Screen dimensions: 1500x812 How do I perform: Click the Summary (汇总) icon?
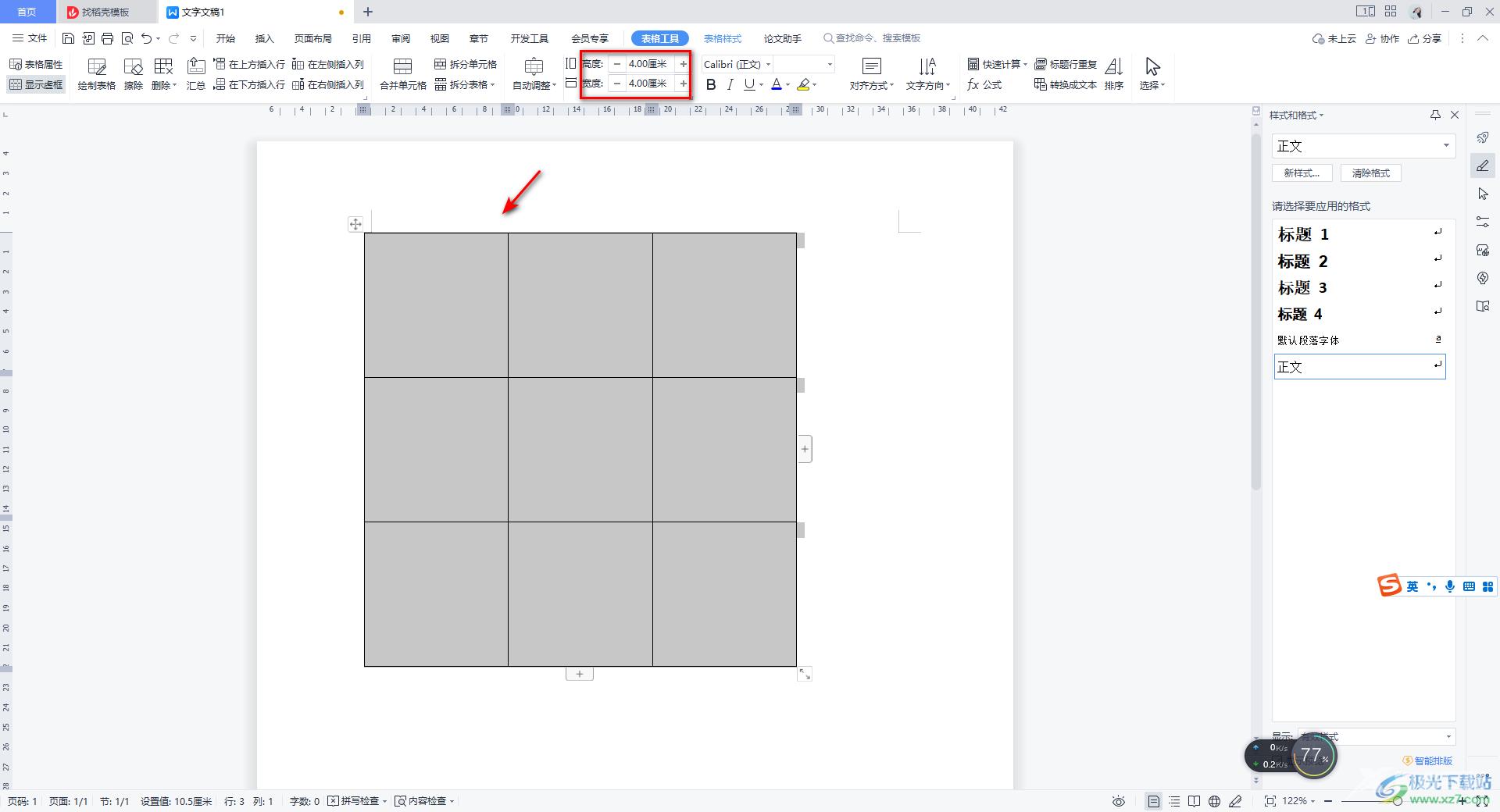point(196,74)
